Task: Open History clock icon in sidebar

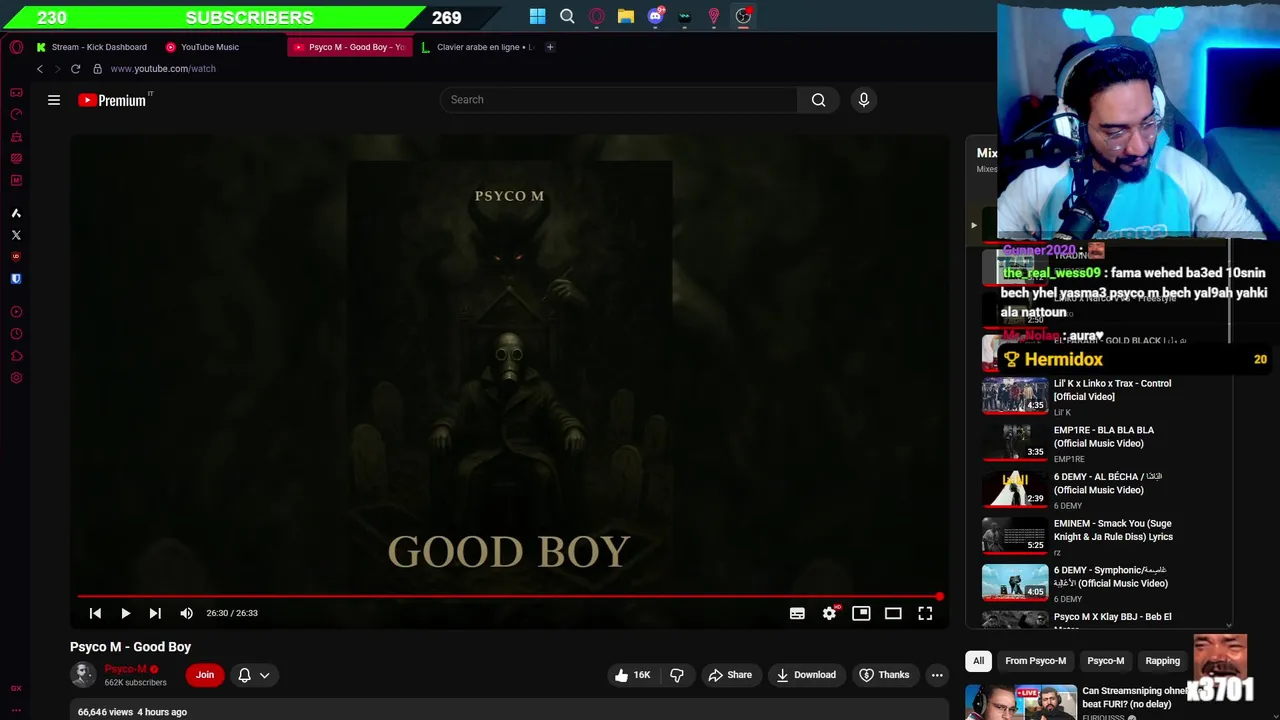Action: pyautogui.click(x=16, y=334)
